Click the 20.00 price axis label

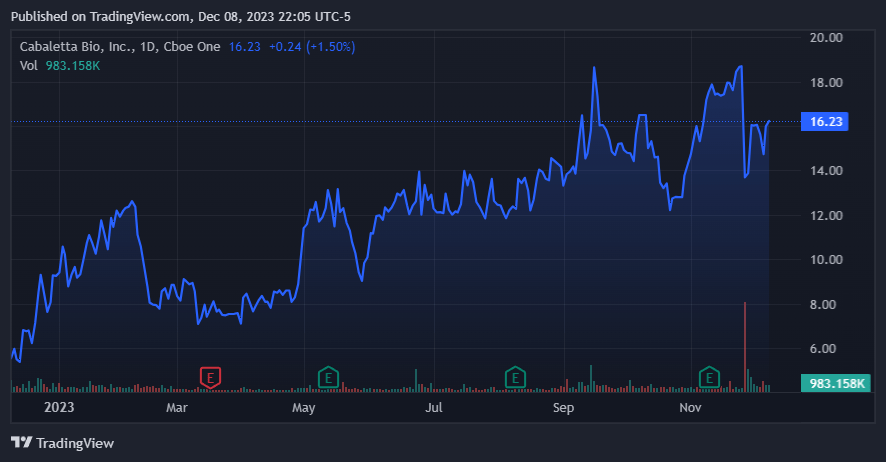pos(826,38)
